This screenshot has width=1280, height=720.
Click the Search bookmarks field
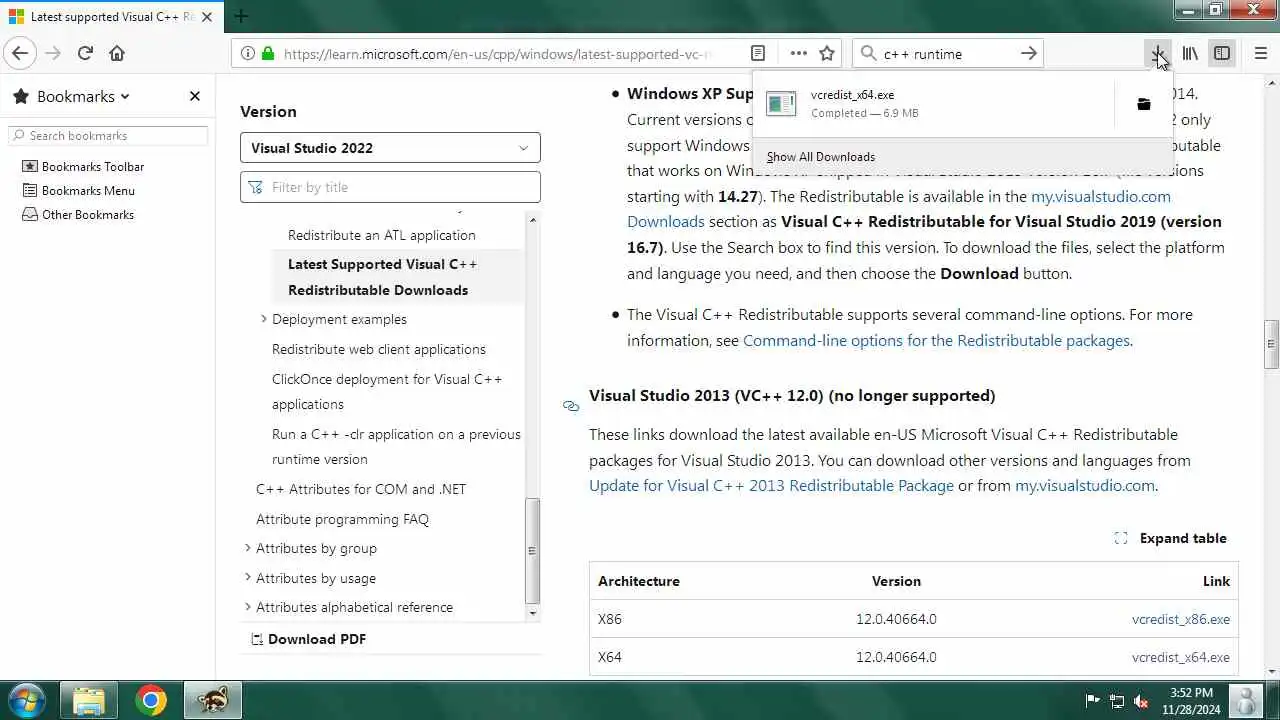(x=108, y=135)
